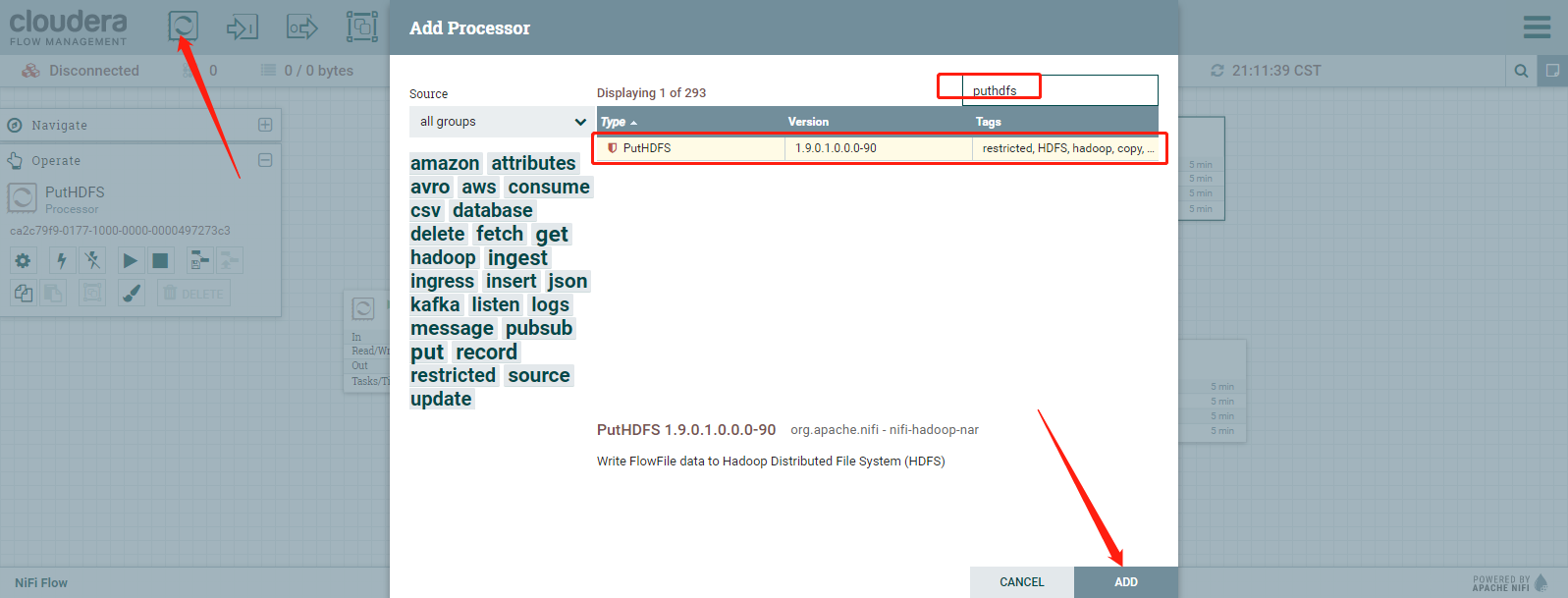Screen dimensions: 1568x598
Task: Click the Operate hand icon
Action: [x=15, y=160]
